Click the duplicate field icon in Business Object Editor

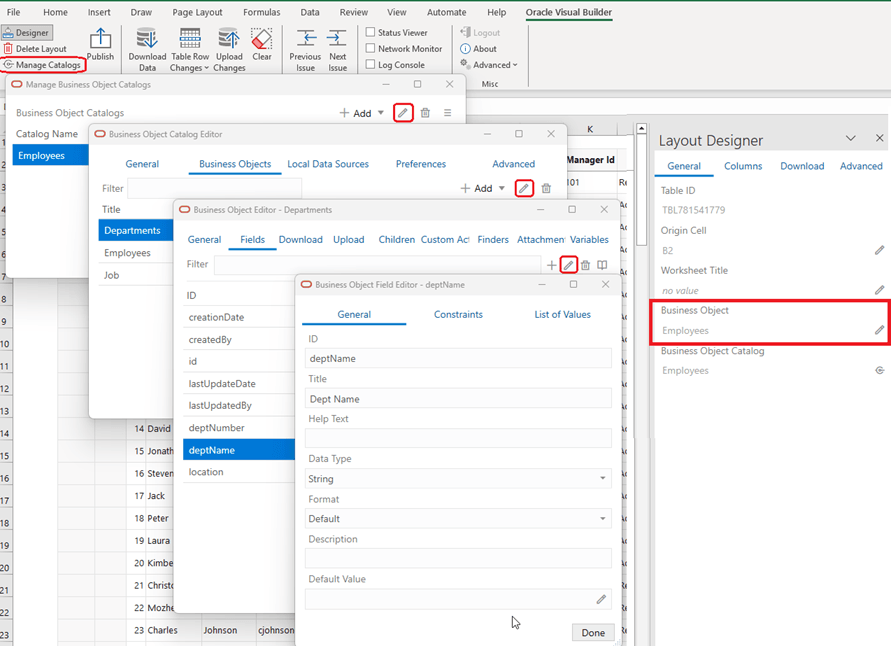pos(601,263)
